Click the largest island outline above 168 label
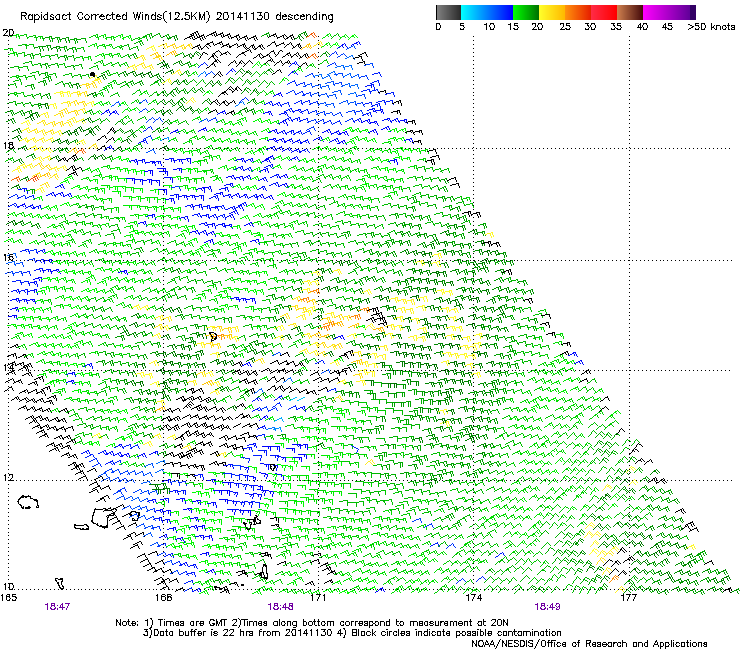The width and height of the screenshot is (740, 650). [103, 517]
